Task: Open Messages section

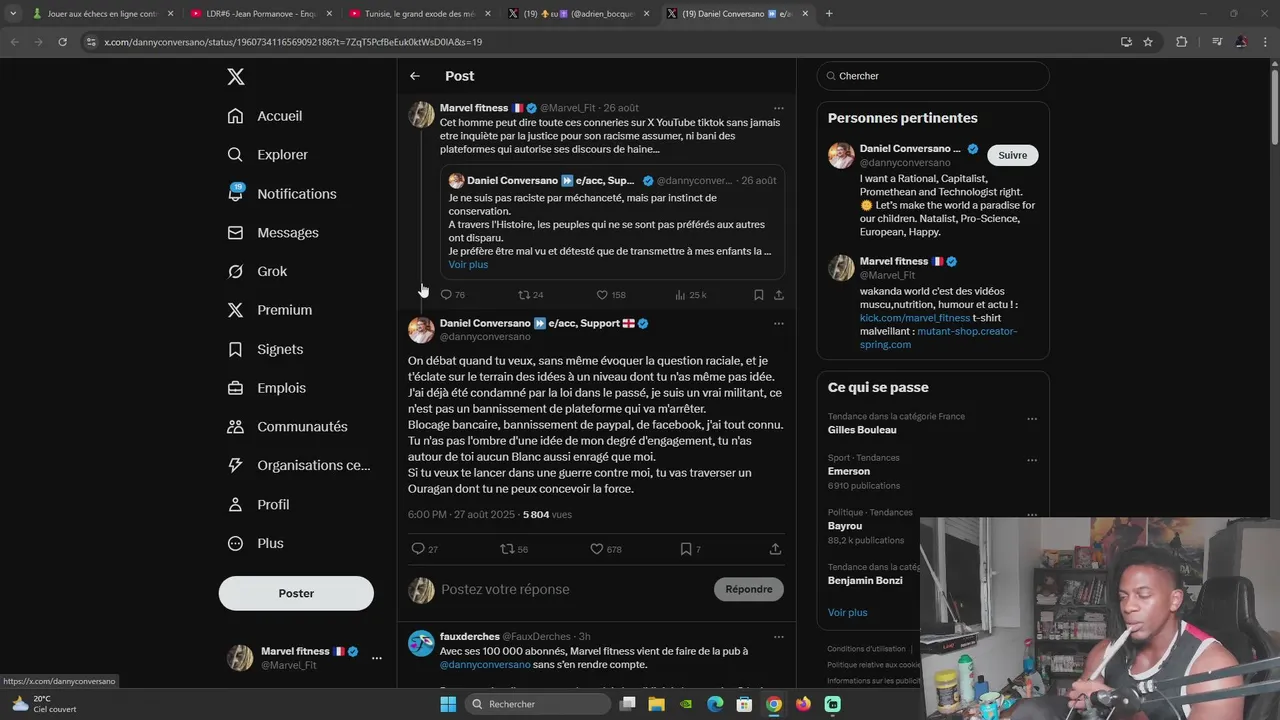Action: (x=273, y=232)
